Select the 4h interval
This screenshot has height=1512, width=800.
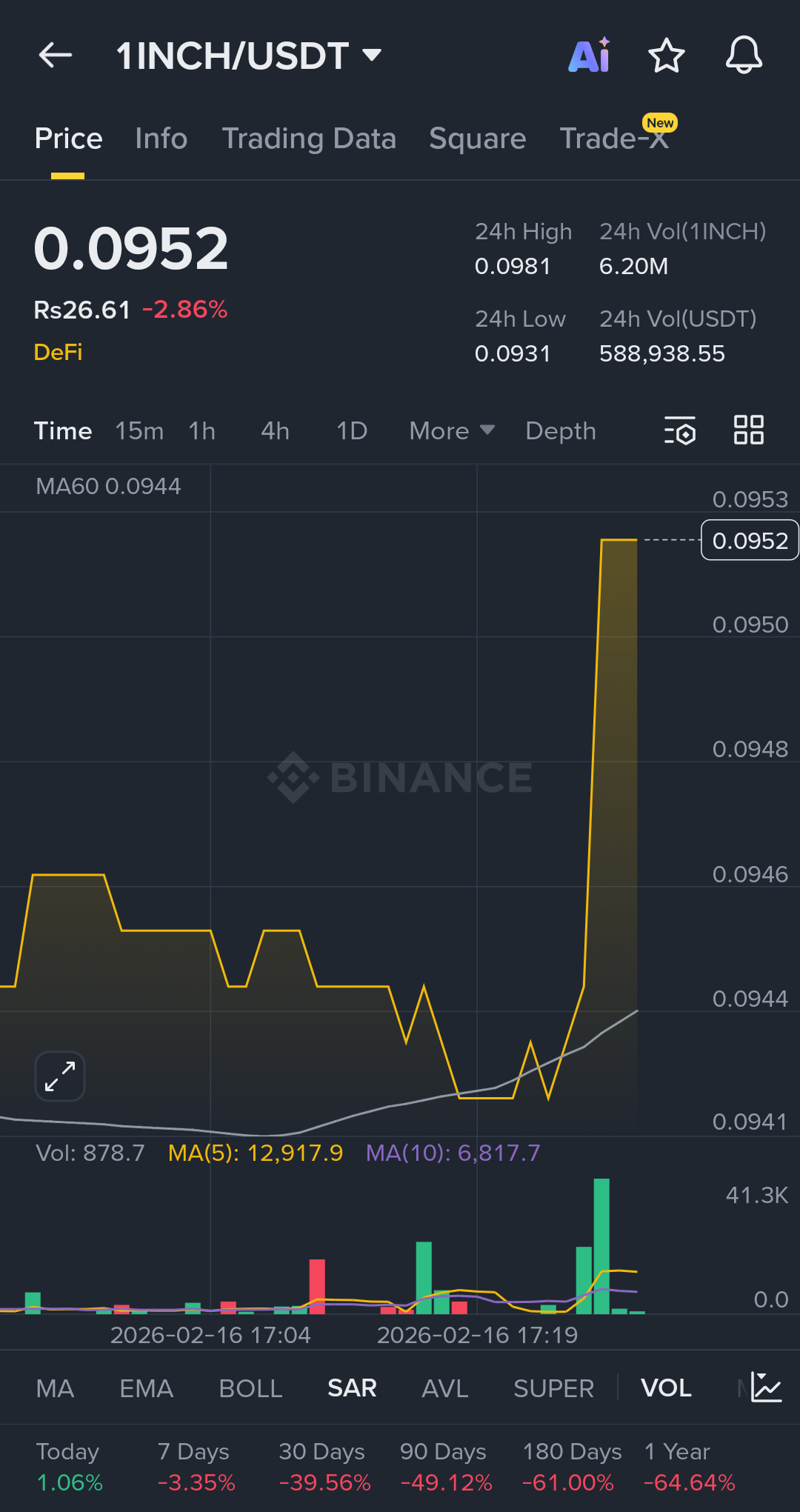(275, 430)
